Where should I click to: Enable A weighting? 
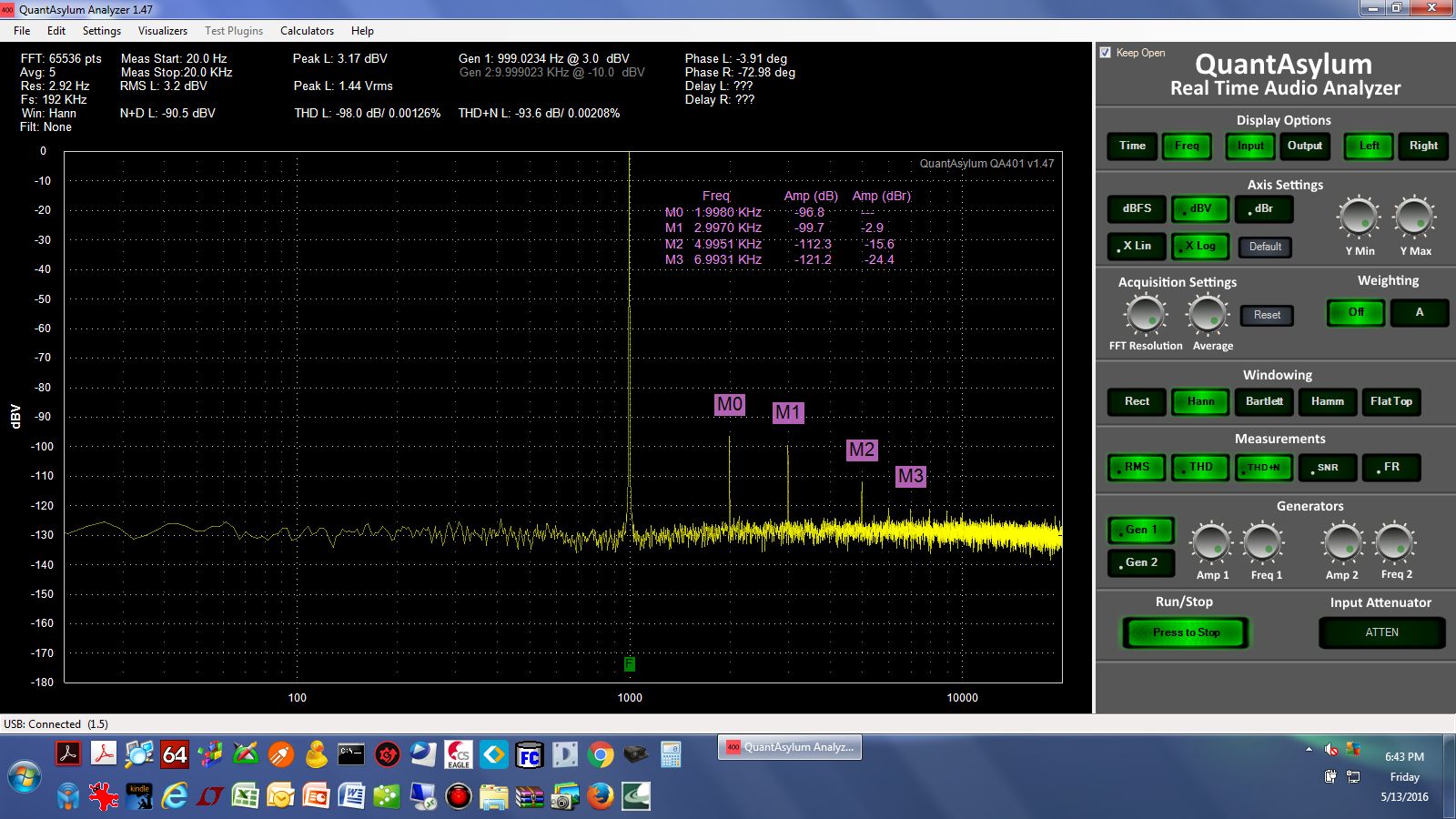(1419, 312)
